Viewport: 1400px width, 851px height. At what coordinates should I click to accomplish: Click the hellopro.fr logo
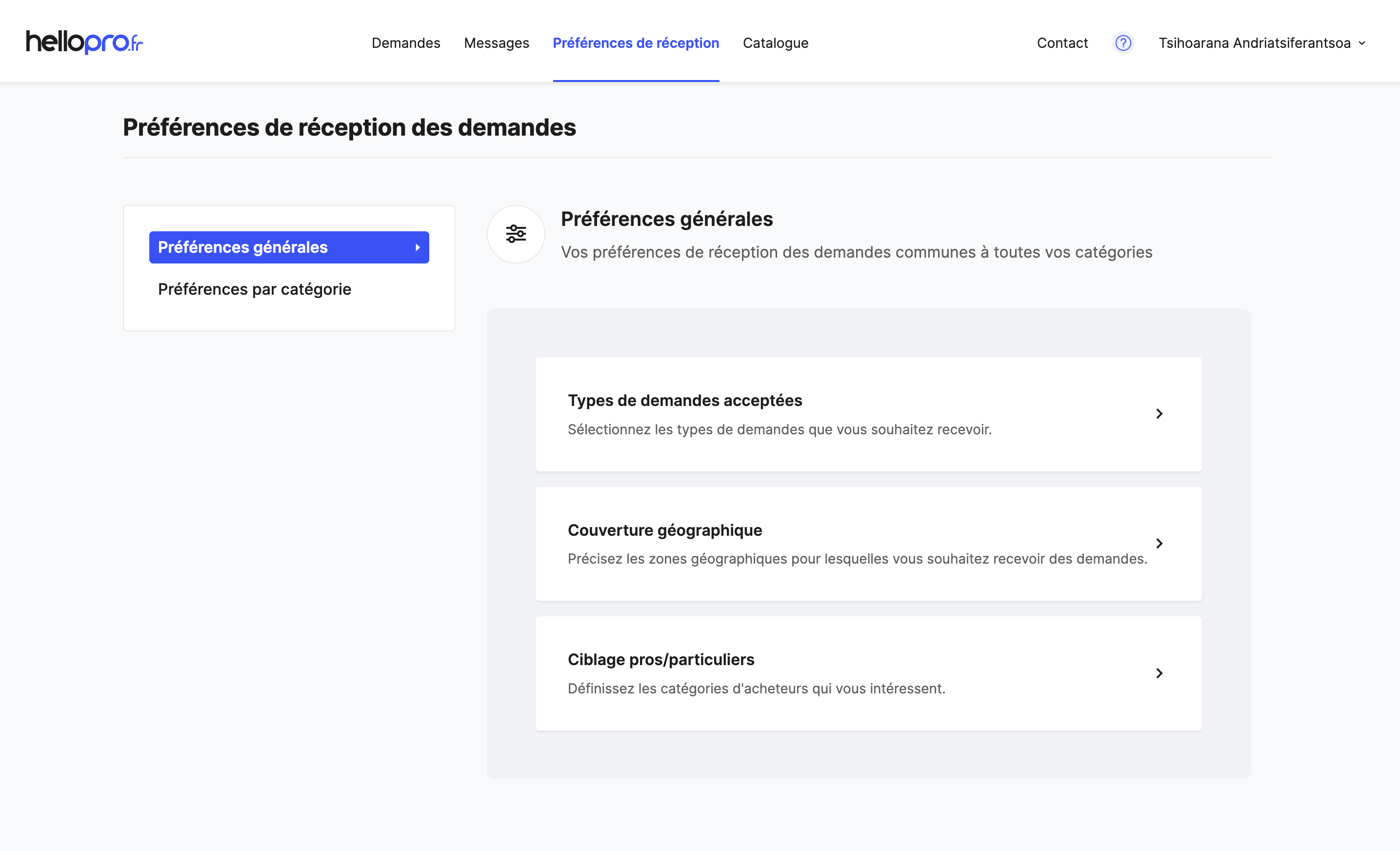(84, 42)
